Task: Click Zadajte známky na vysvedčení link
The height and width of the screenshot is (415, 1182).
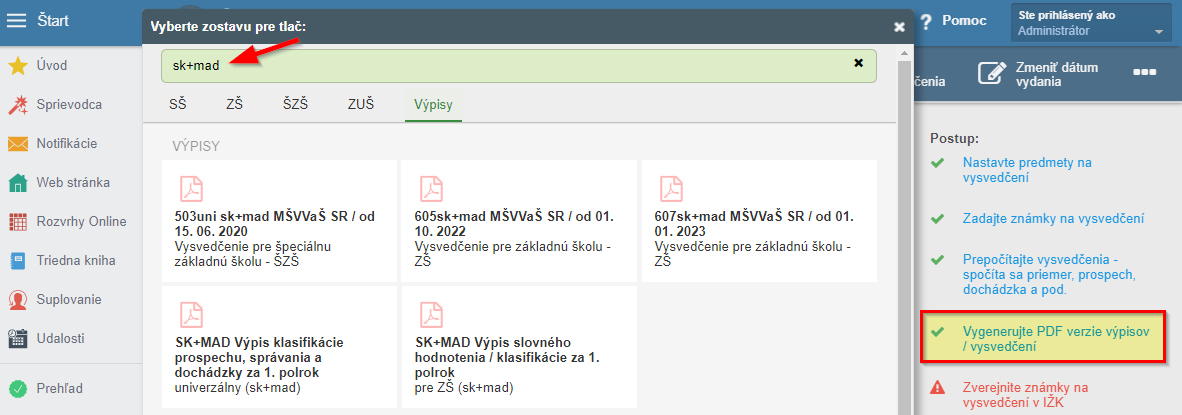Action: coord(1053,218)
